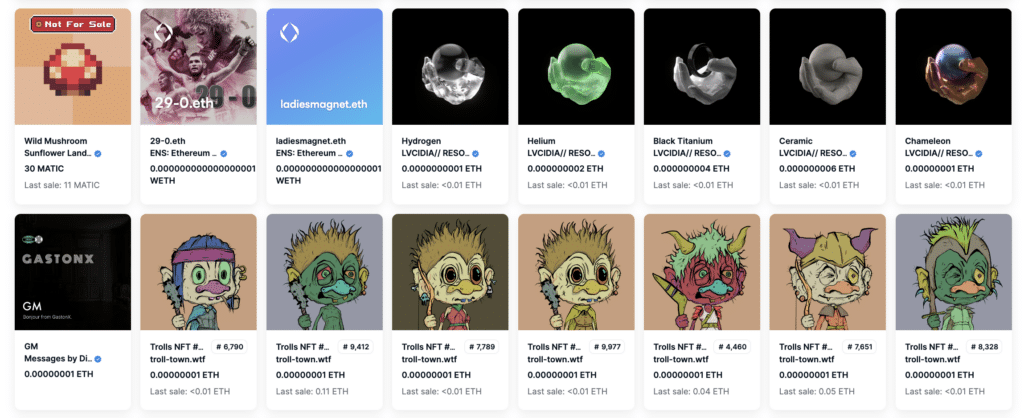1024x418 pixels.
Task: Click the Not For Sale badge on mushroom
Action: click(x=72, y=24)
